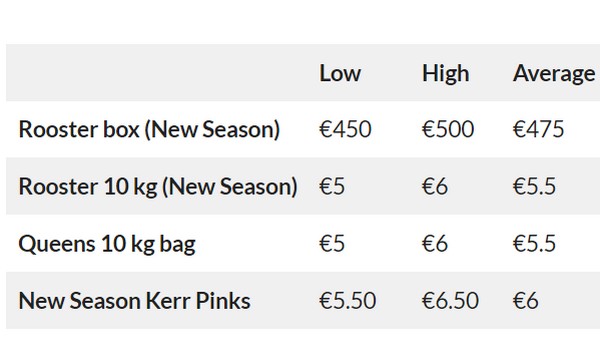Select the Queens 10 kg bag label

(x=107, y=244)
